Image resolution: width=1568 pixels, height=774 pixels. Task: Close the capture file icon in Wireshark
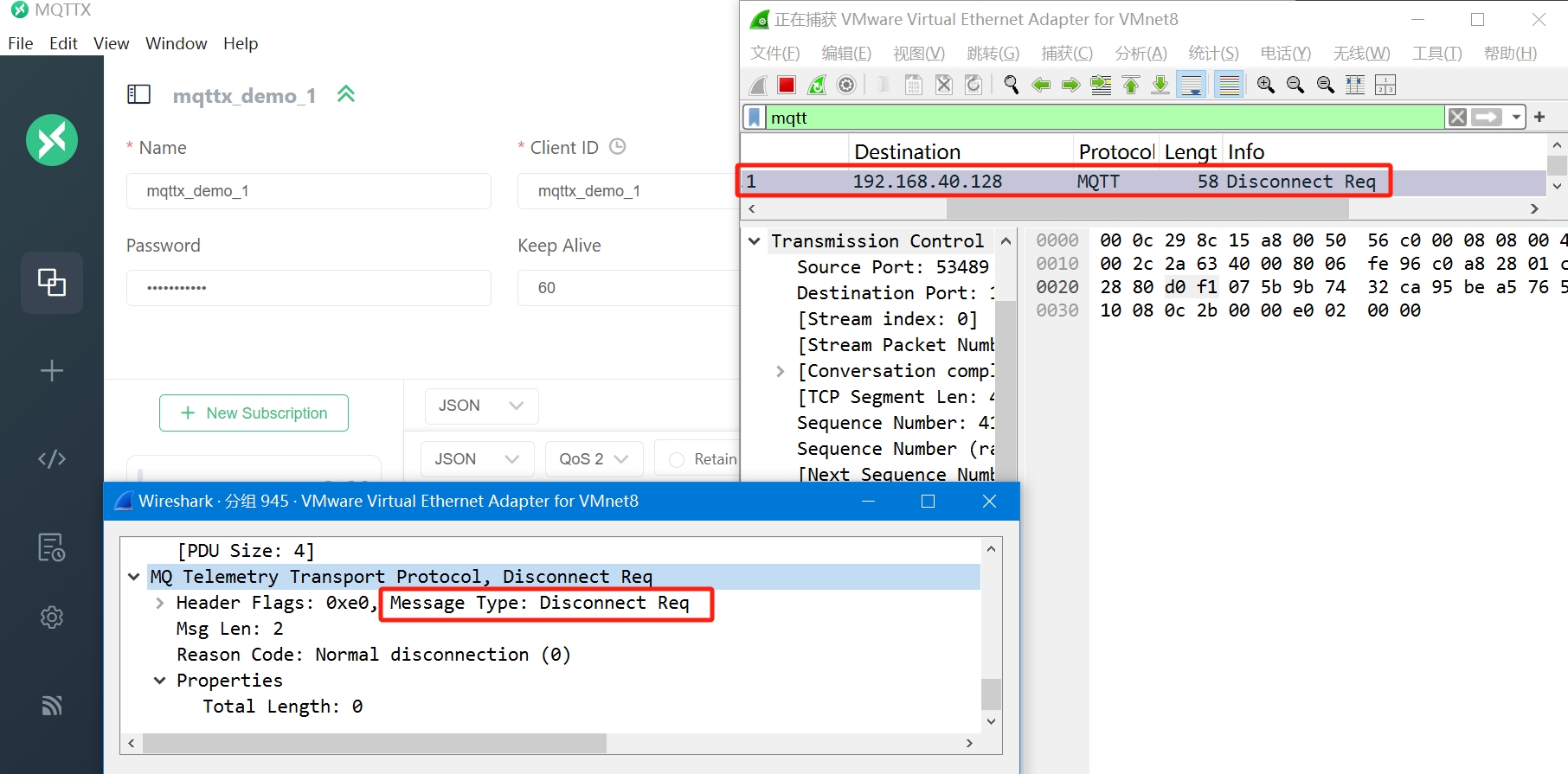pos(944,85)
